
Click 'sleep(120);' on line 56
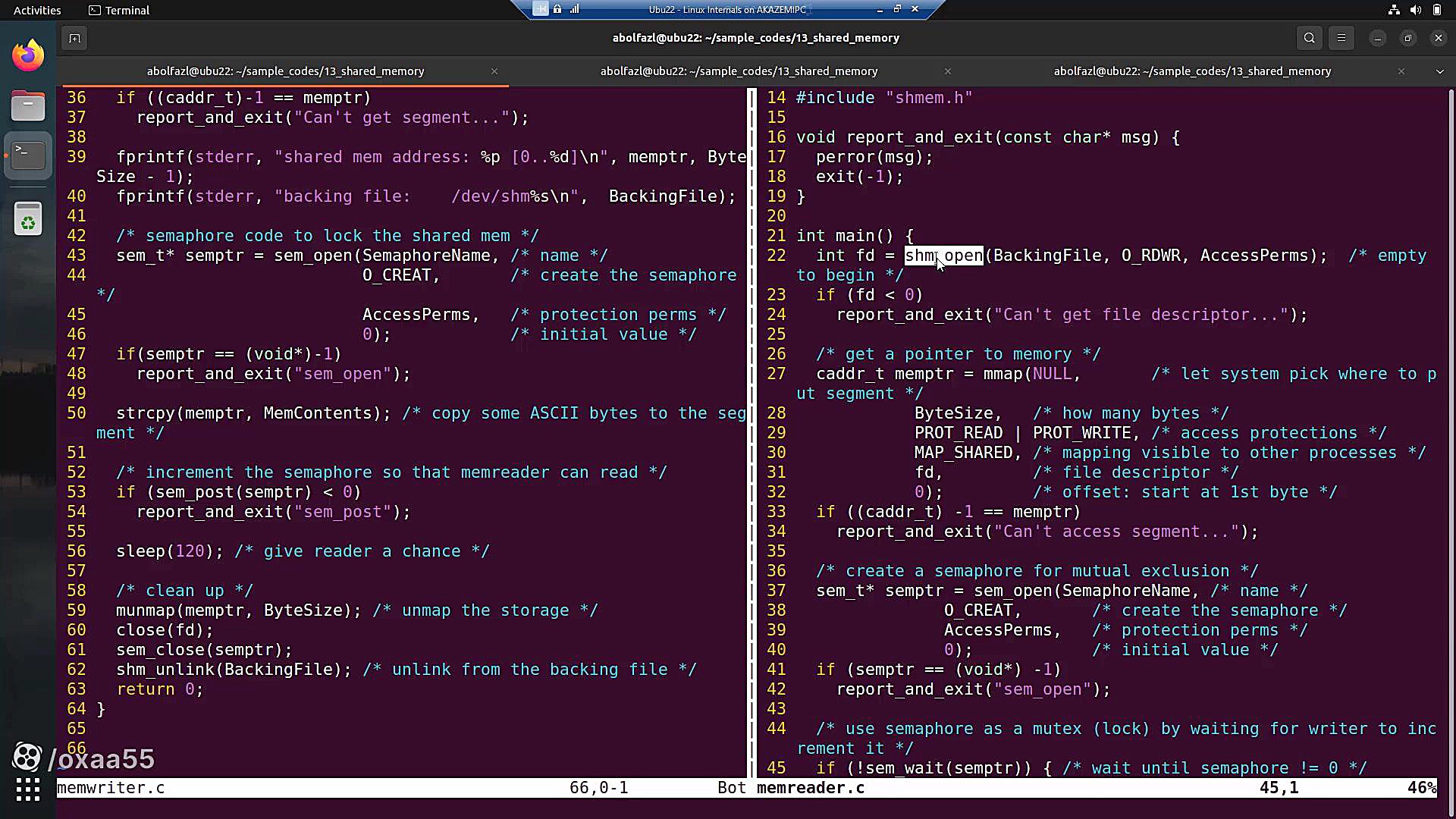tap(170, 551)
